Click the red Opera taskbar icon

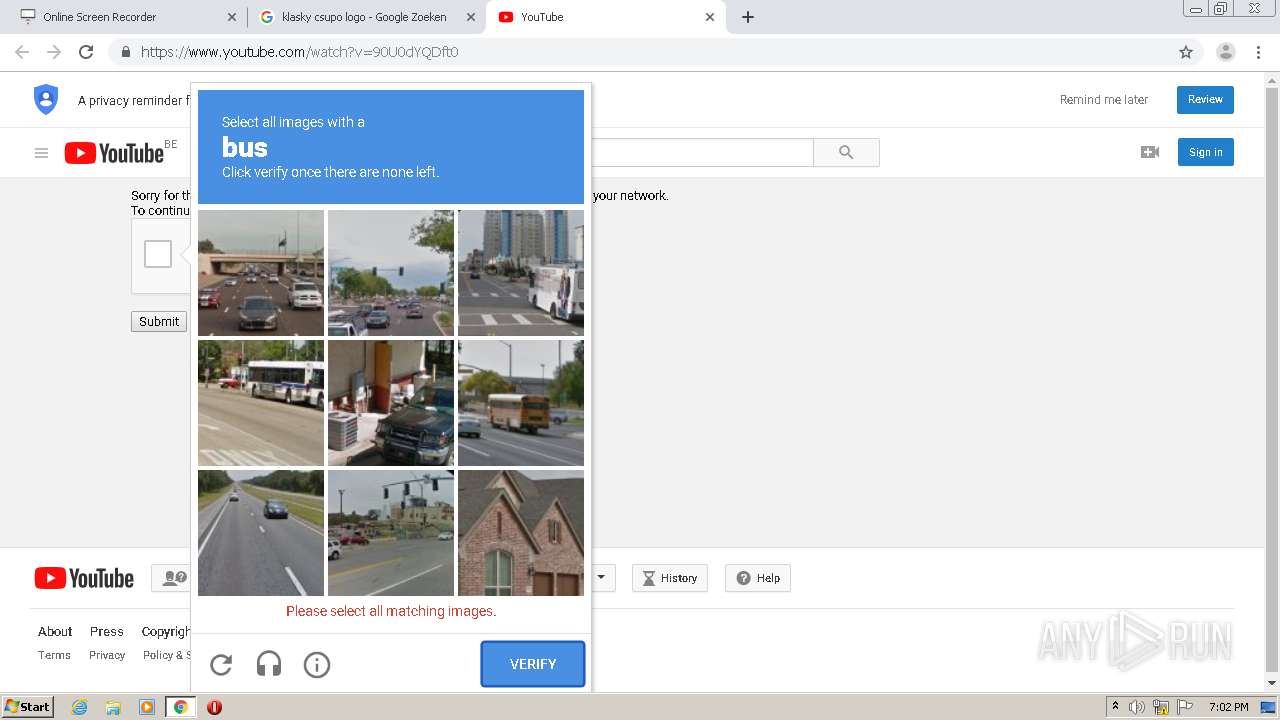point(214,707)
